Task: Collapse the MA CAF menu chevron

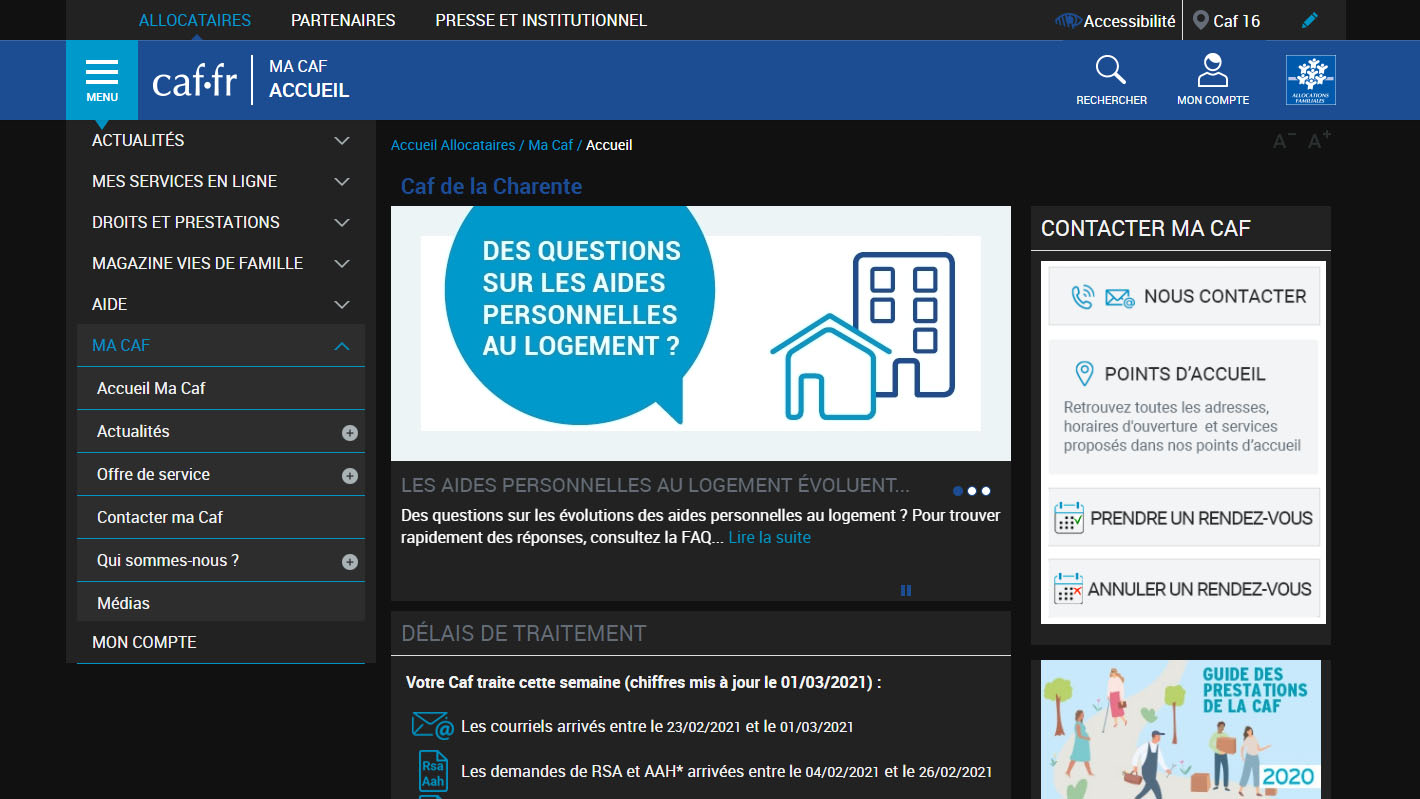Action: point(342,346)
